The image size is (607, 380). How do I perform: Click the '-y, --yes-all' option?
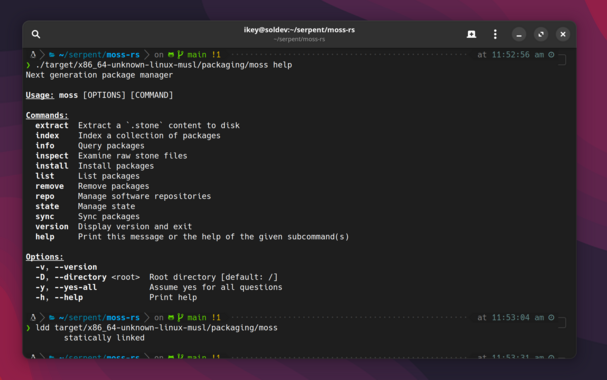66,287
